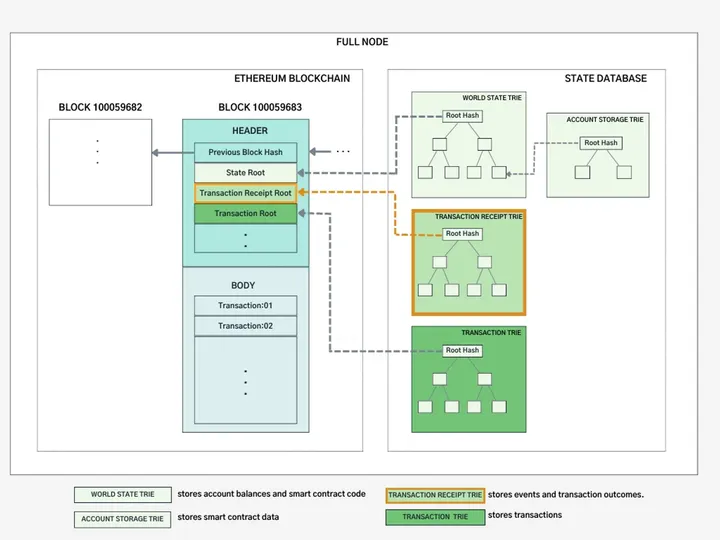Image resolution: width=720 pixels, height=540 pixels.
Task: Select the State Root field
Action: click(245, 173)
